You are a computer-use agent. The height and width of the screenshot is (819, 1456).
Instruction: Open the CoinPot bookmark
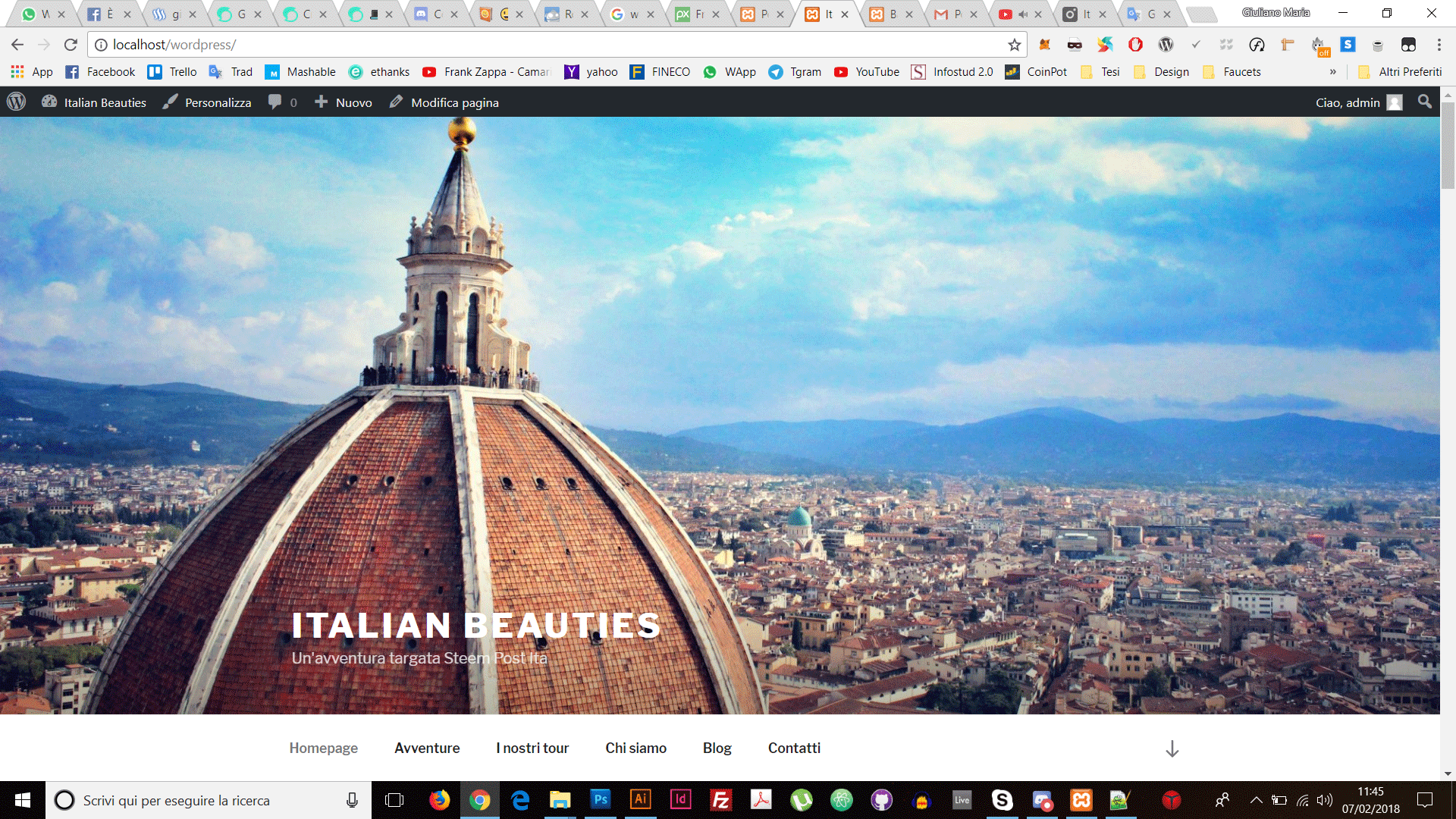[1036, 71]
